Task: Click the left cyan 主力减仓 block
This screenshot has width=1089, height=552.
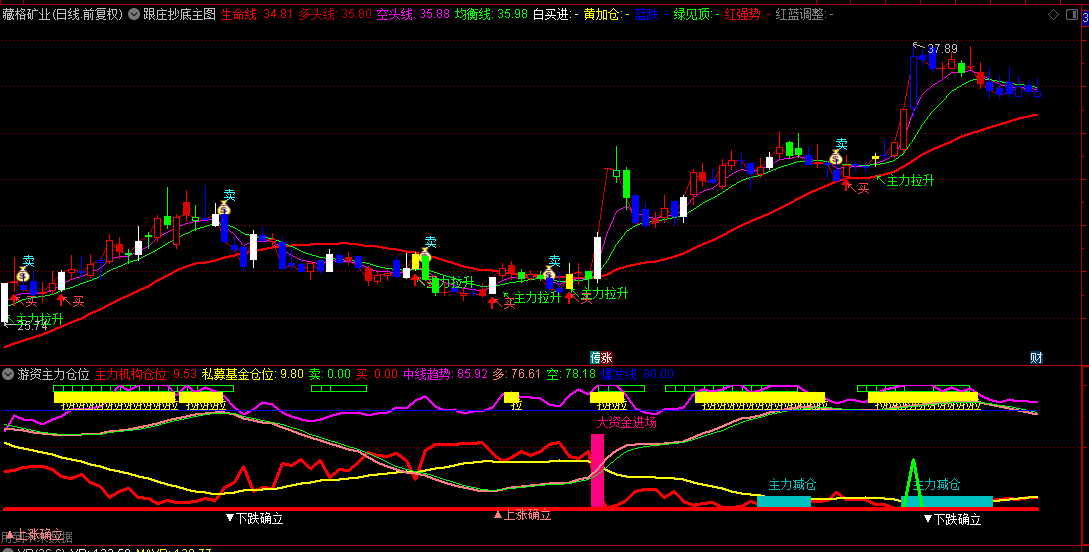Action: [783, 501]
